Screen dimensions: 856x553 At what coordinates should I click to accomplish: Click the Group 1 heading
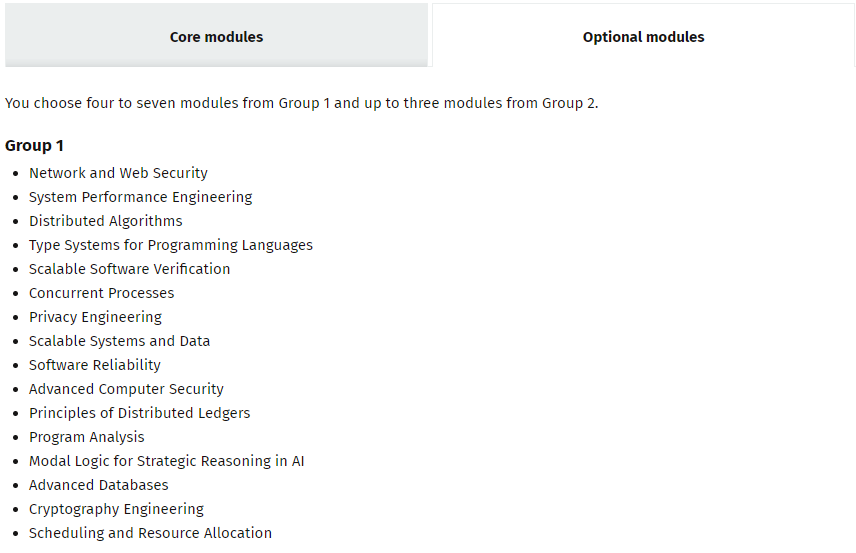click(35, 146)
